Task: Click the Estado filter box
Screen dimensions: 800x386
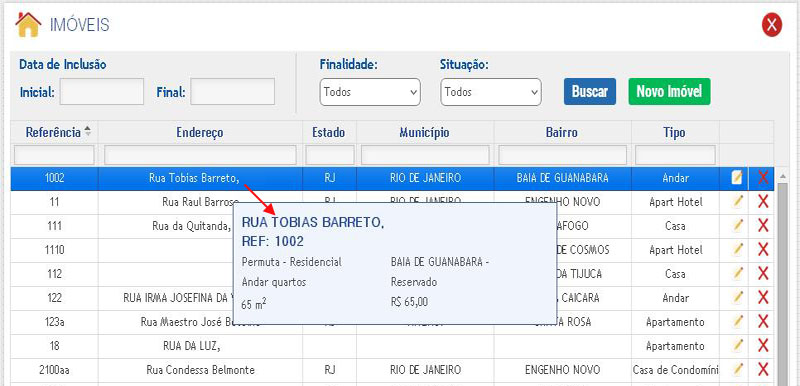Action: coord(330,155)
